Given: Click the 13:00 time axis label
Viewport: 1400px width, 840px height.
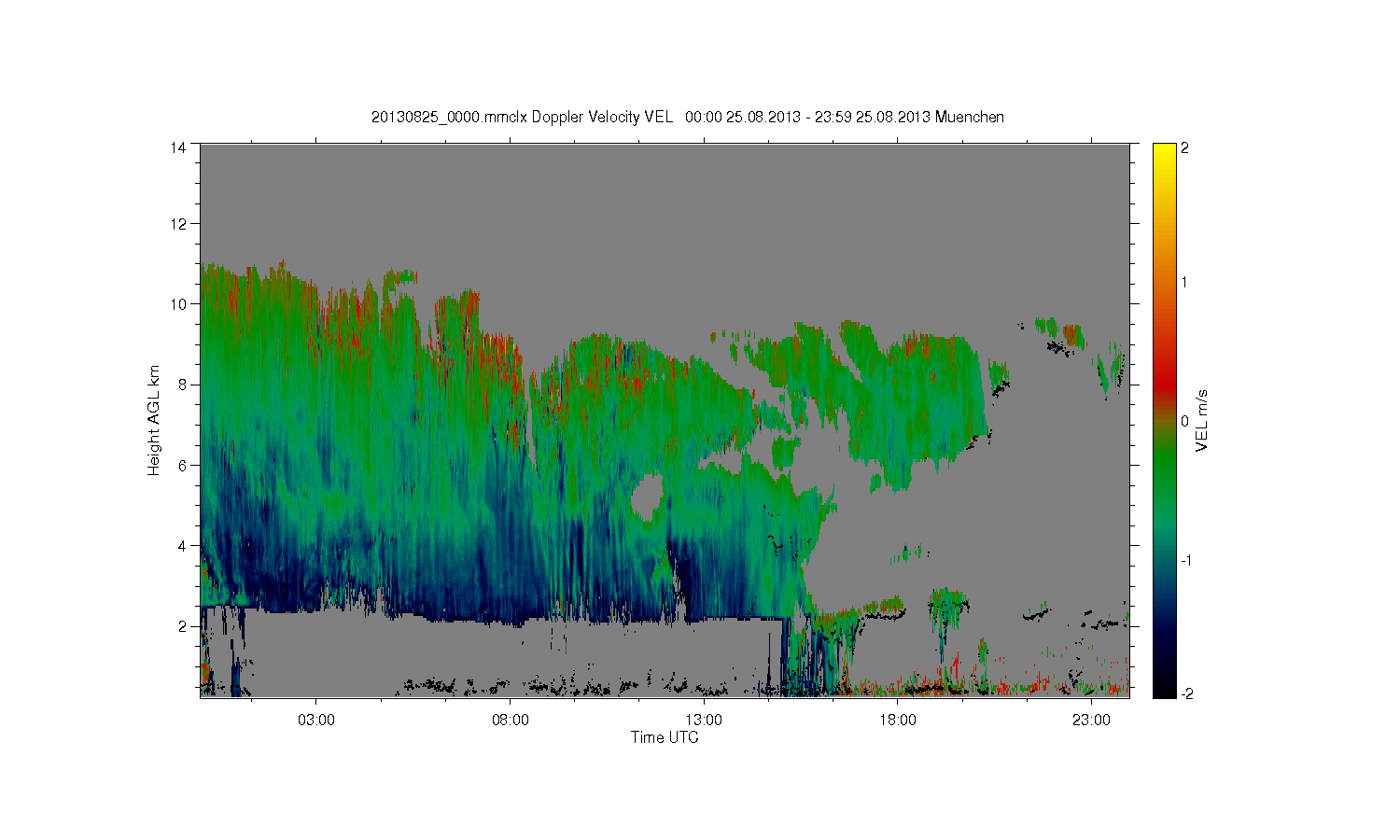Looking at the screenshot, I should pos(704,721).
